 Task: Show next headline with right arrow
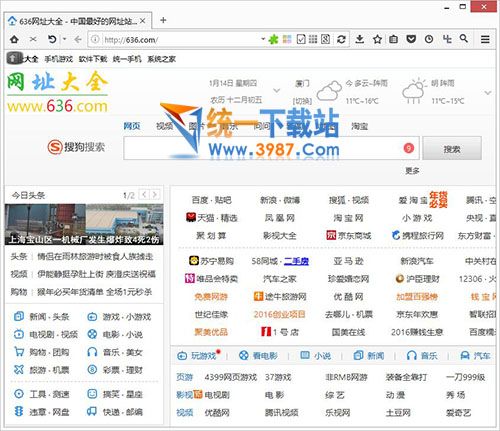pyautogui.click(x=155, y=194)
